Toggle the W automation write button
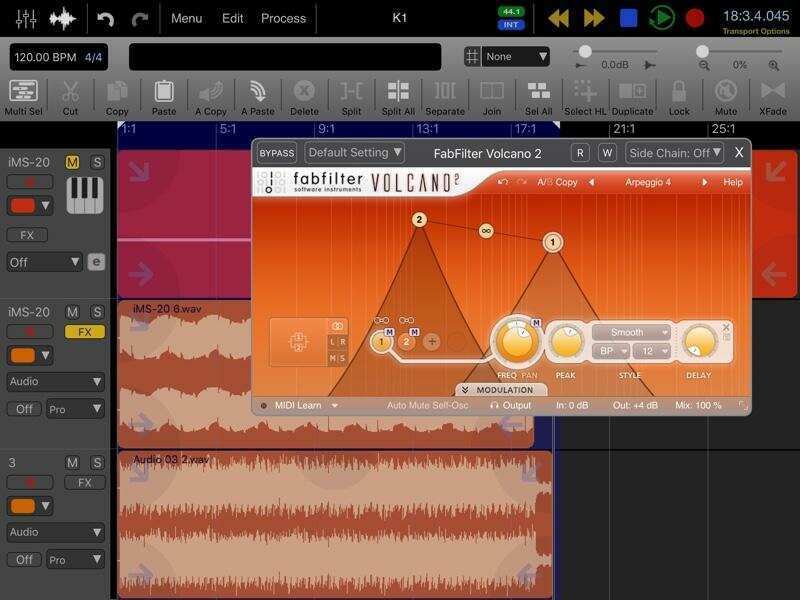The image size is (800, 600). pos(607,153)
